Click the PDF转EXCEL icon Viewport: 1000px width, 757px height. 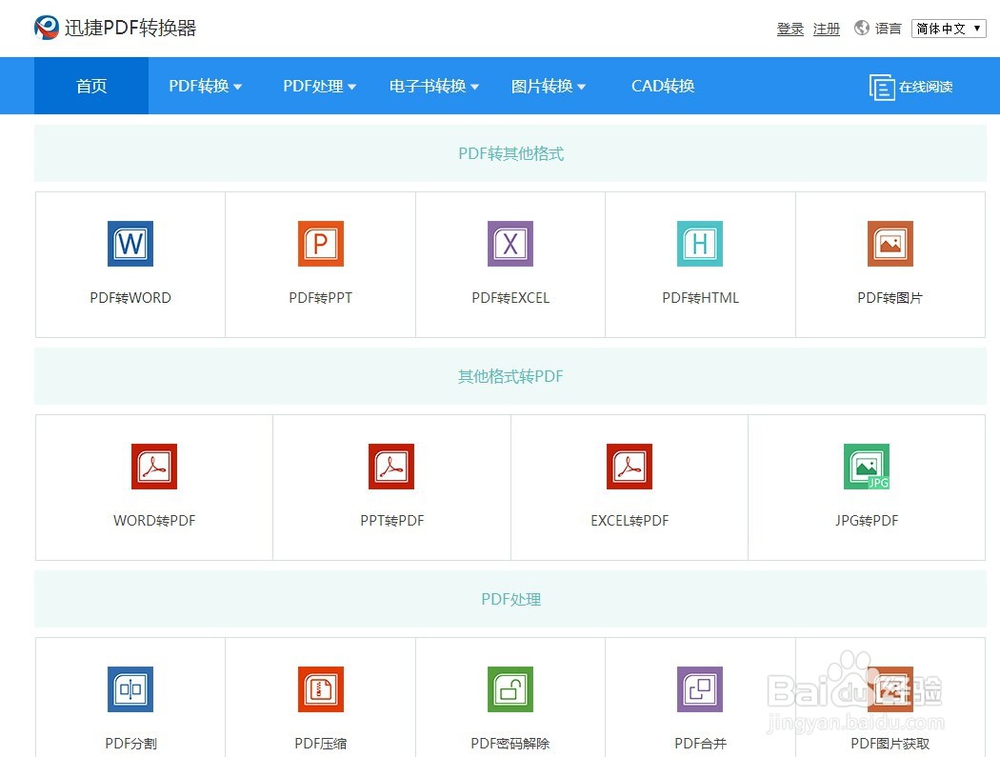pos(510,243)
